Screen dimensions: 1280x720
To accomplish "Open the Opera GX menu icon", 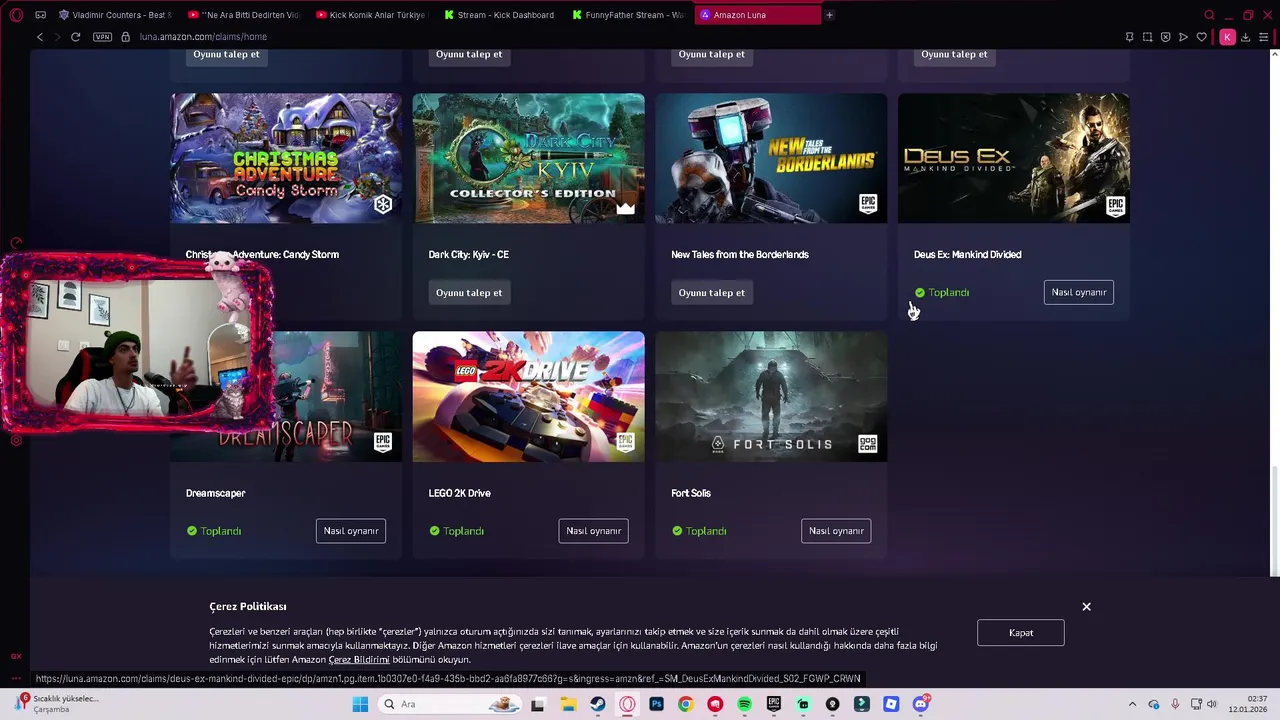I will click(x=16, y=15).
